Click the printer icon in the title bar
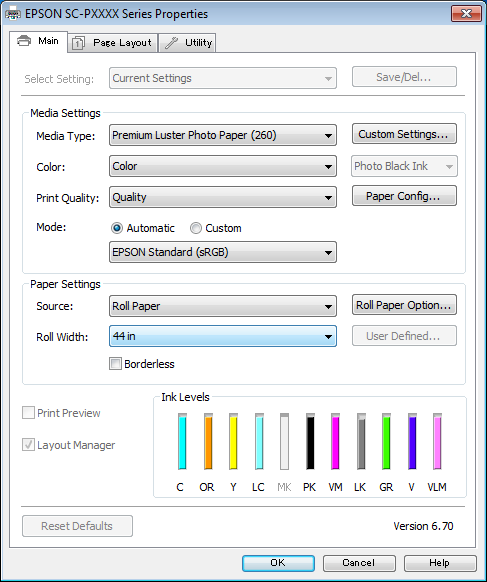 [13, 14]
